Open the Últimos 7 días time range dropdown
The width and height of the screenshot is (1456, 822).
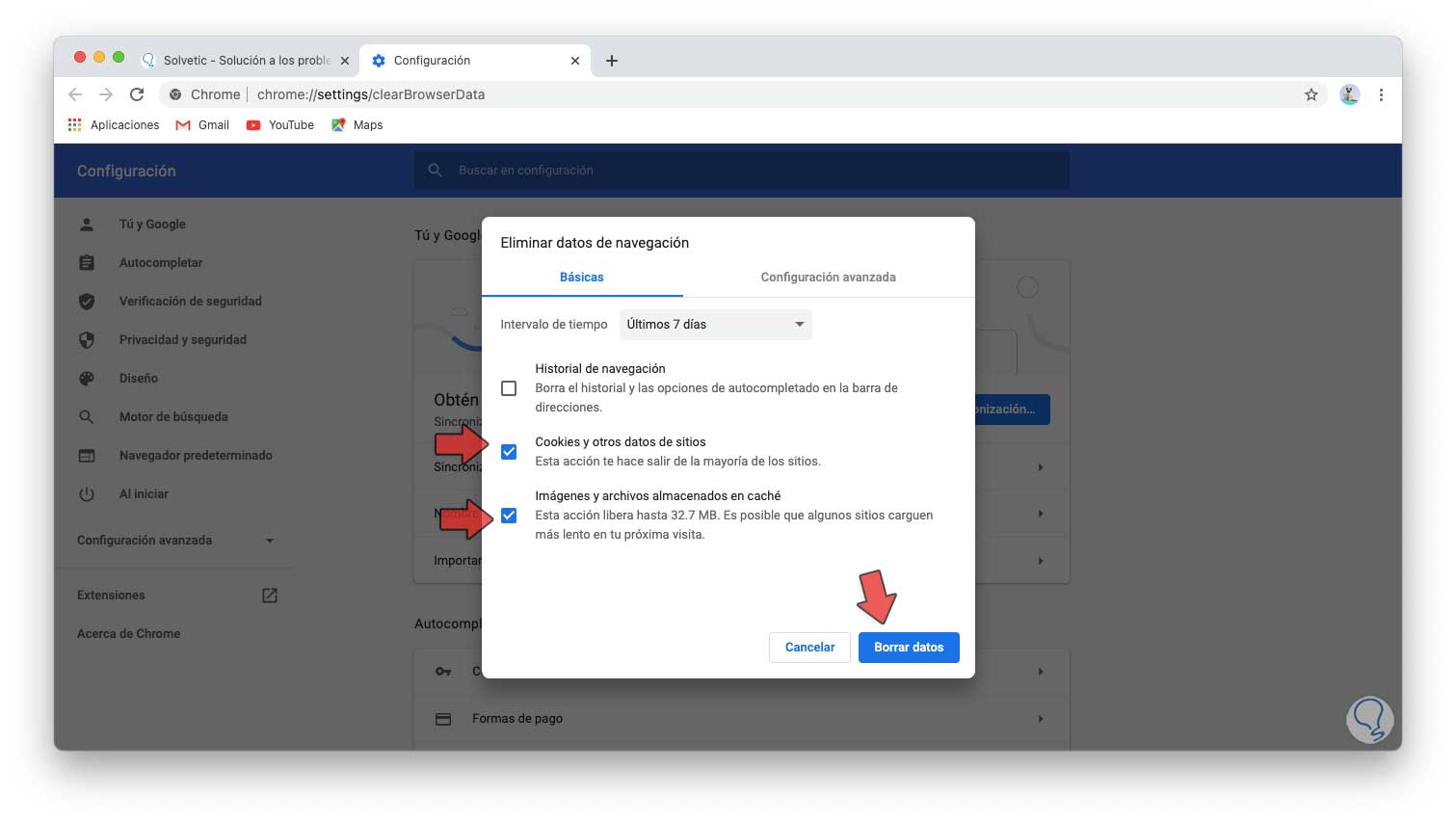[x=715, y=325]
